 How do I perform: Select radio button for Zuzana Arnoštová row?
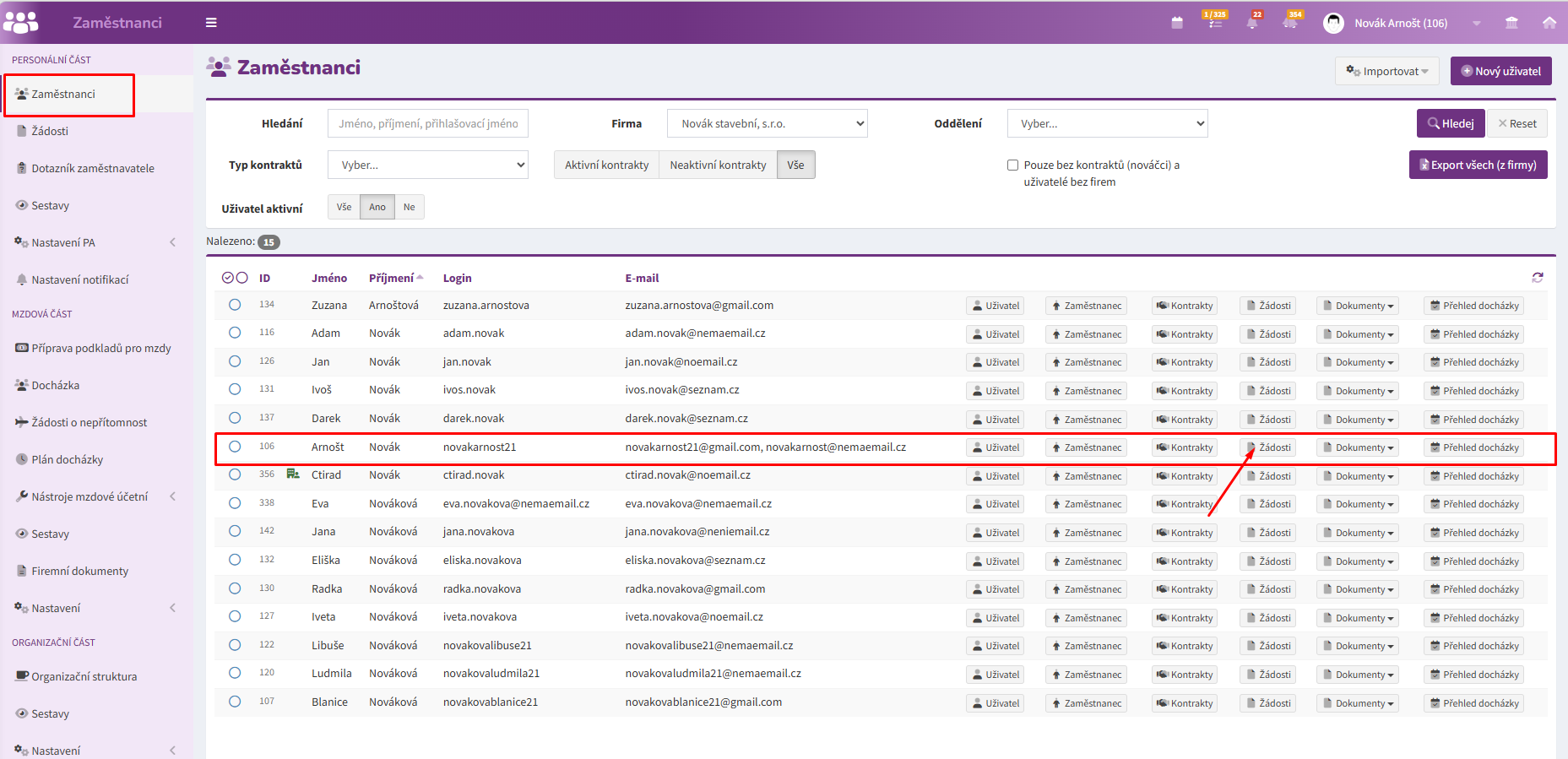point(235,305)
